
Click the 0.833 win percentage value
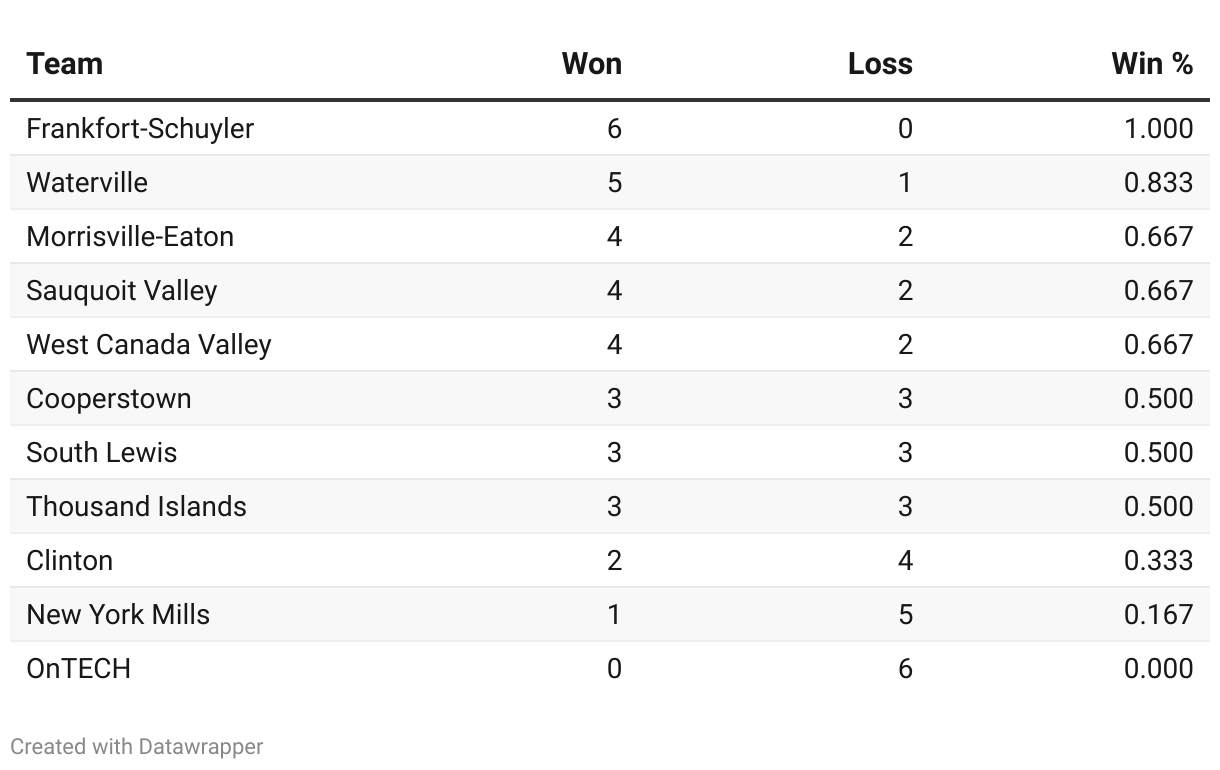1158,182
